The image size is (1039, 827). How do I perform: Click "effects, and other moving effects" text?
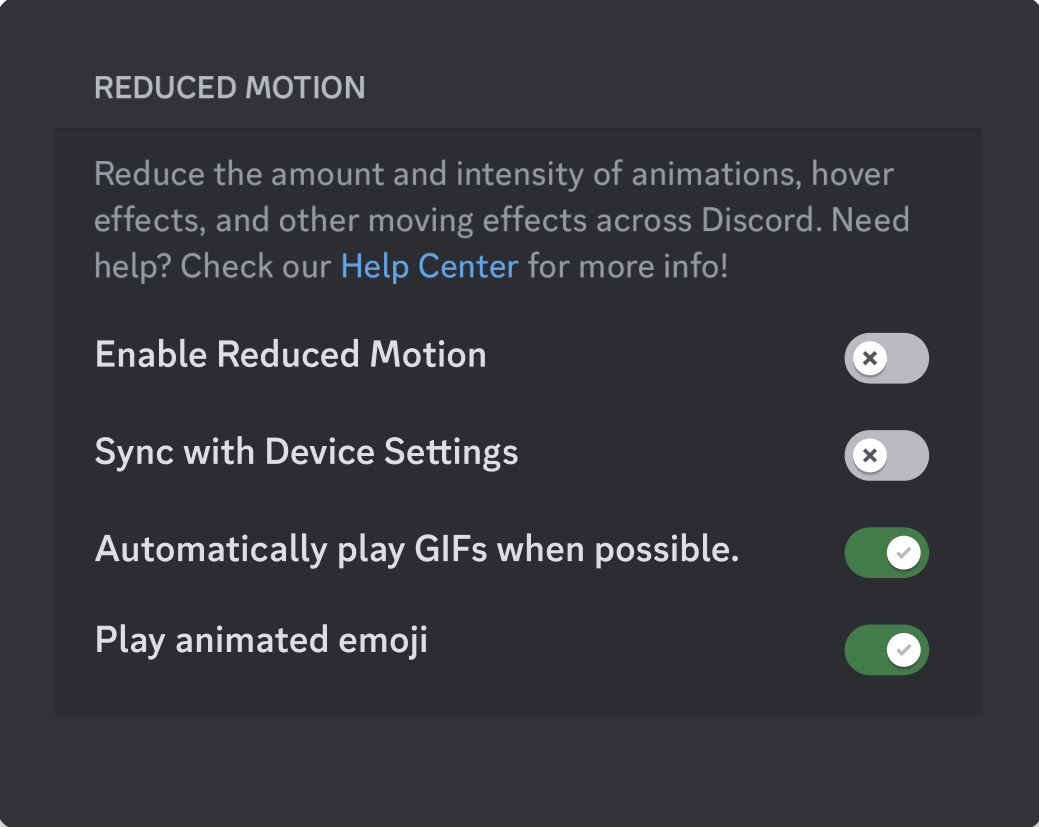click(x=340, y=220)
